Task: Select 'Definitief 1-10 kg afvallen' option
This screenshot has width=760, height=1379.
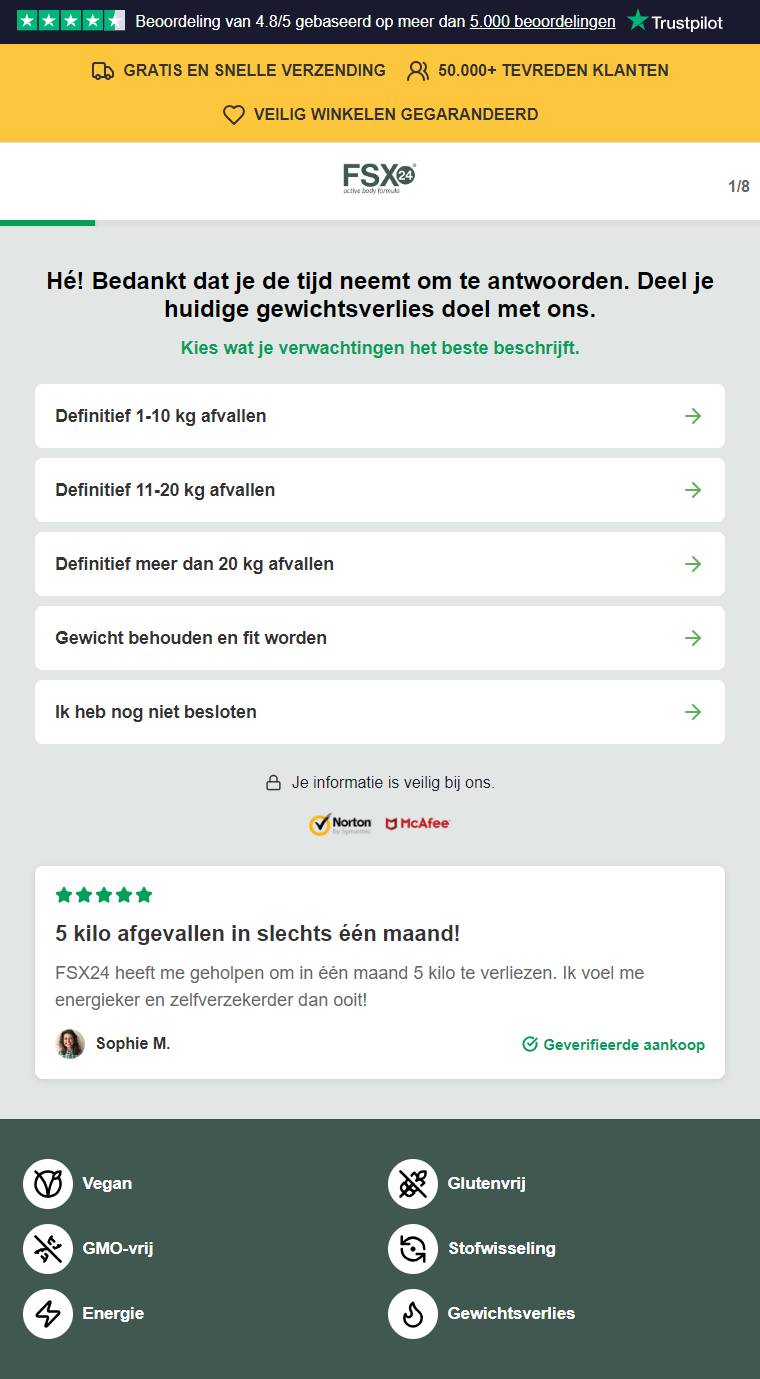Action: pyautogui.click(x=380, y=416)
